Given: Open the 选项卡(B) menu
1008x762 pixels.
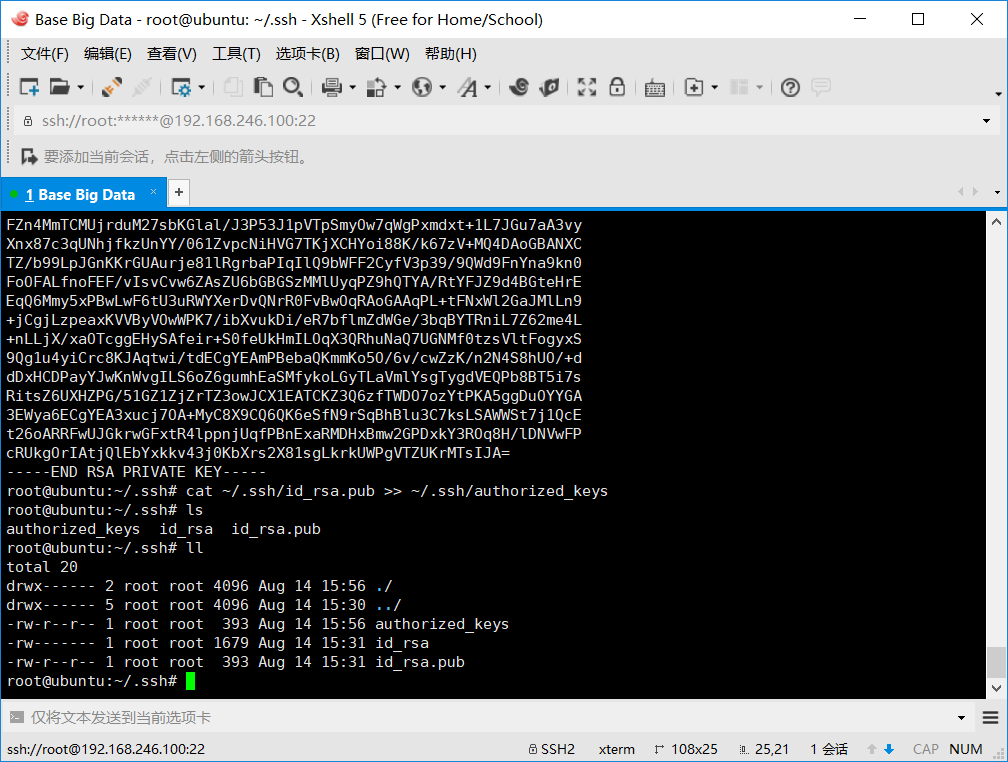Looking at the screenshot, I should pyautogui.click(x=307, y=54).
